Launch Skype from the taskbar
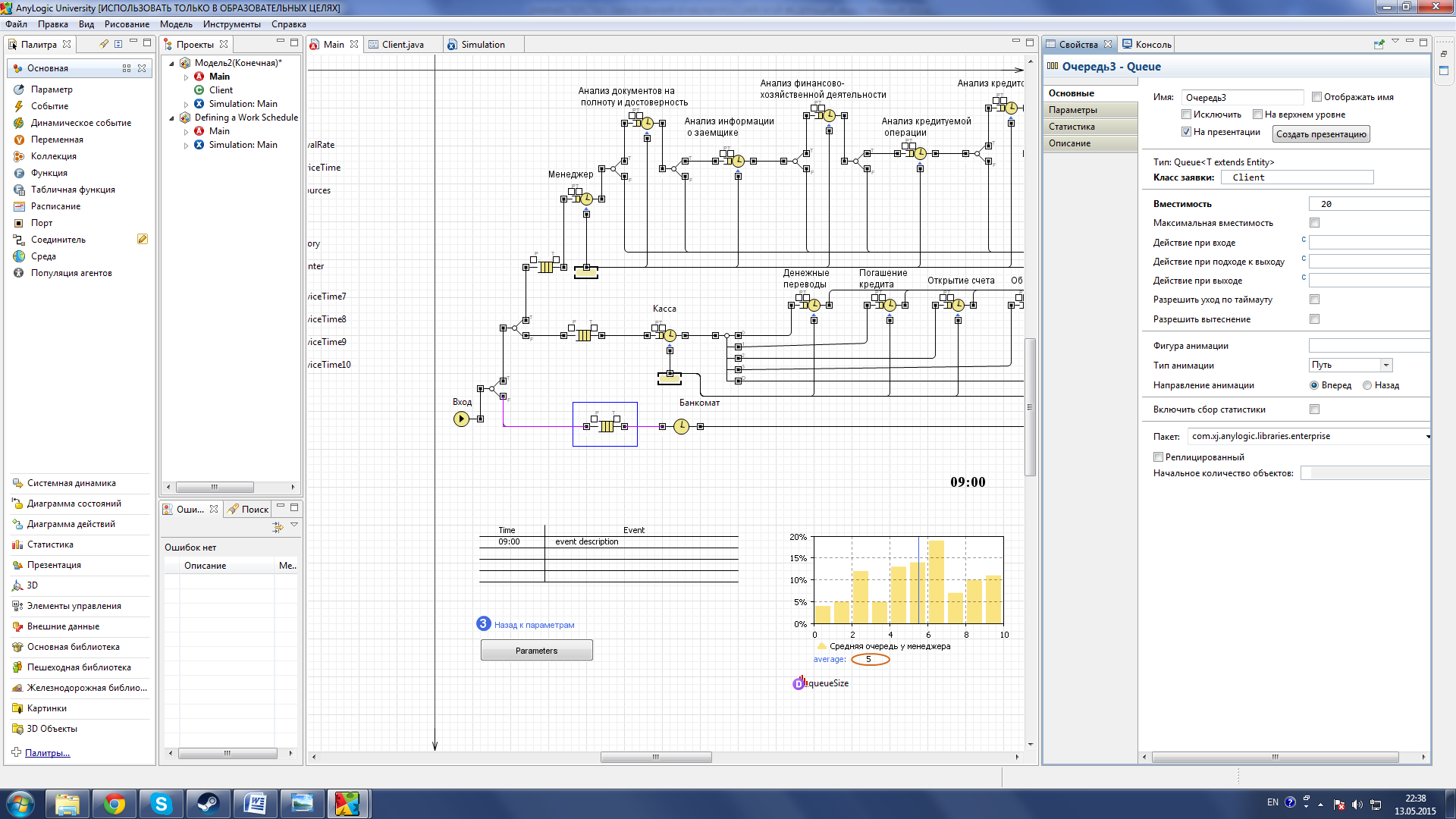 click(x=161, y=804)
